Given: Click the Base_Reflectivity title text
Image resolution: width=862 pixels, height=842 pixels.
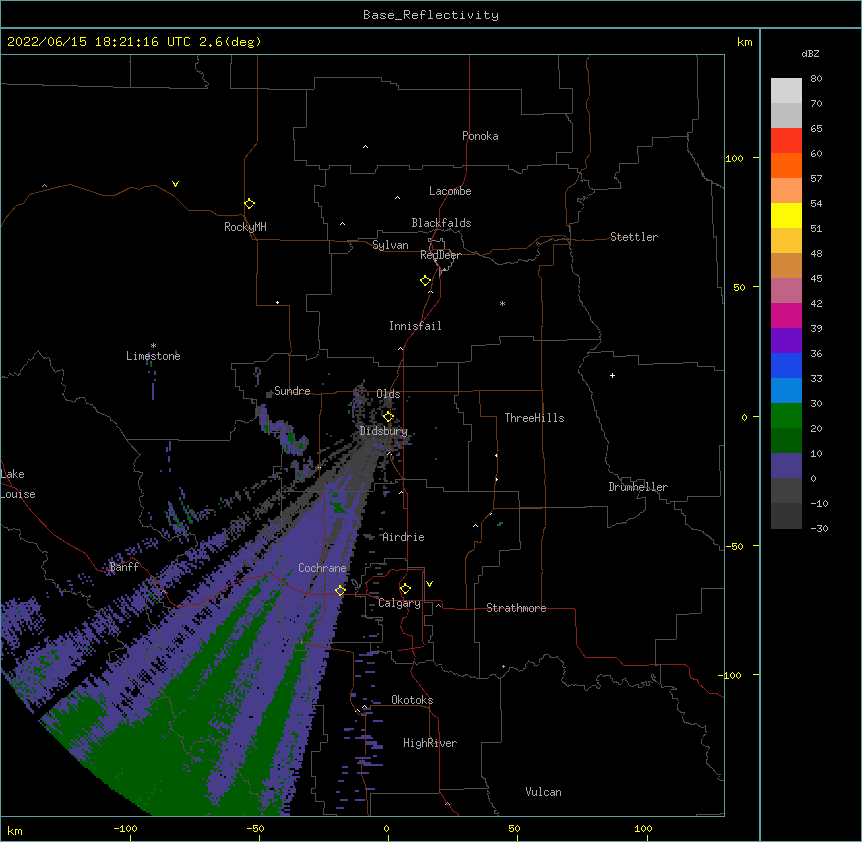Looking at the screenshot, I should pos(431,15).
